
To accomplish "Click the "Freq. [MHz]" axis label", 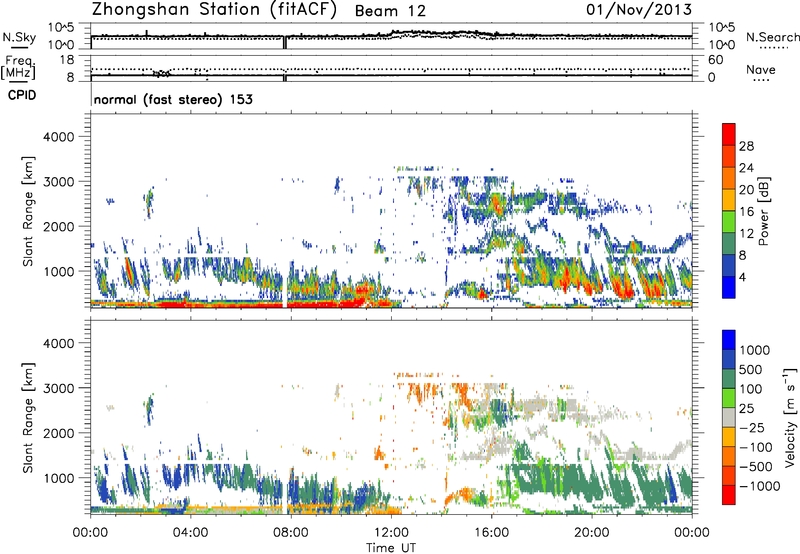I will pos(18,68).
